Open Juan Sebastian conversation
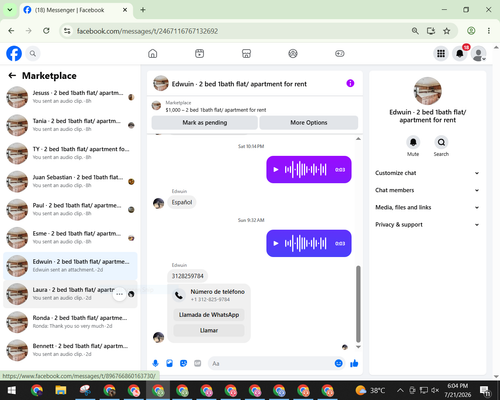Screen dimensions: 500x400 [70, 181]
